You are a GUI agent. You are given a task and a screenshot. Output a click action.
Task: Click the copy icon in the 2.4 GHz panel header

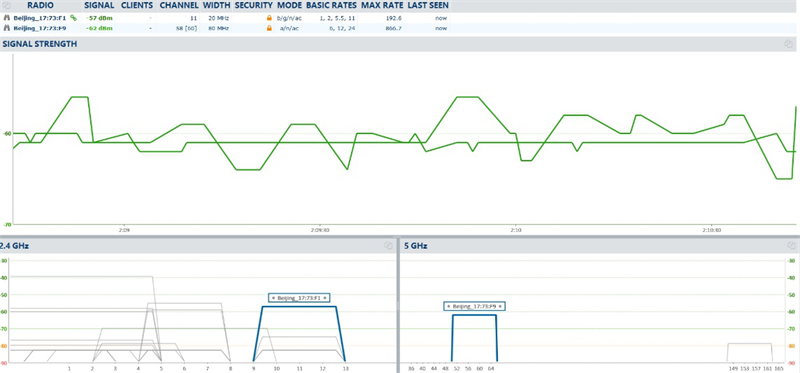(x=388, y=245)
